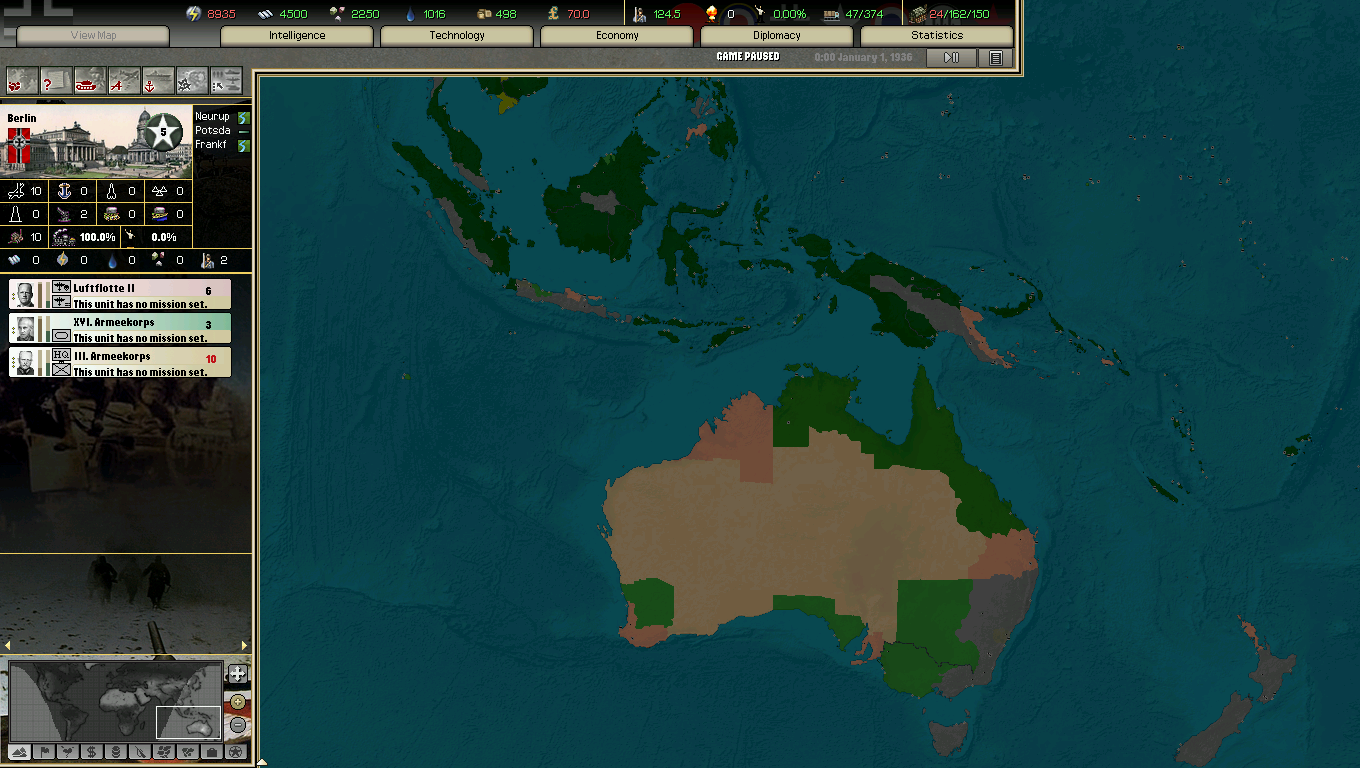Select the political map mode flag icon
Screen dimensions: 1360x768
43,751
